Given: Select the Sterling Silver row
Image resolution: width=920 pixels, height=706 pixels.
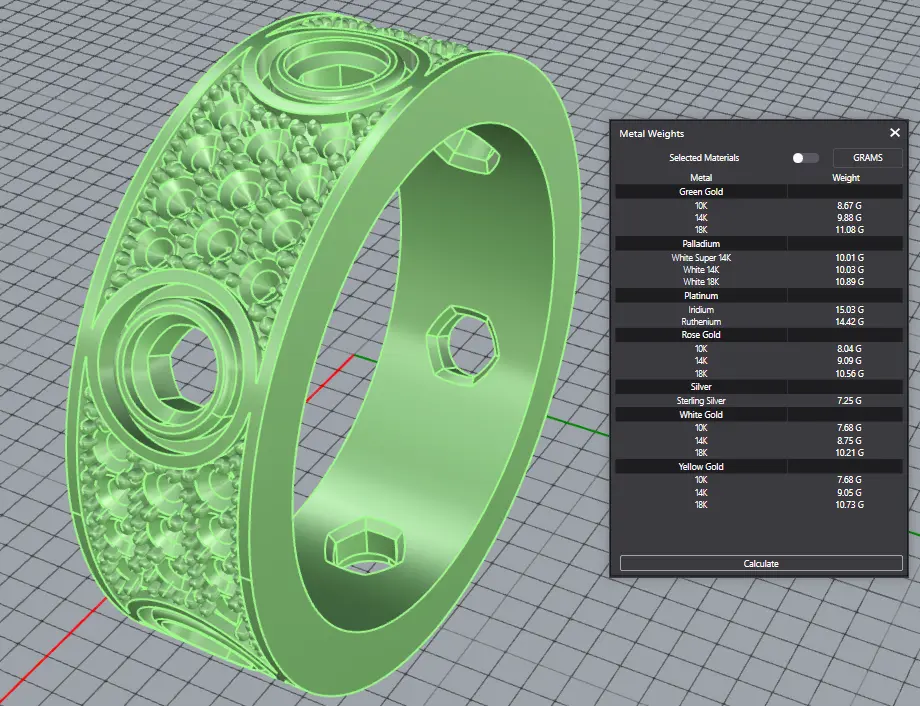Looking at the screenshot, I should click(701, 401).
